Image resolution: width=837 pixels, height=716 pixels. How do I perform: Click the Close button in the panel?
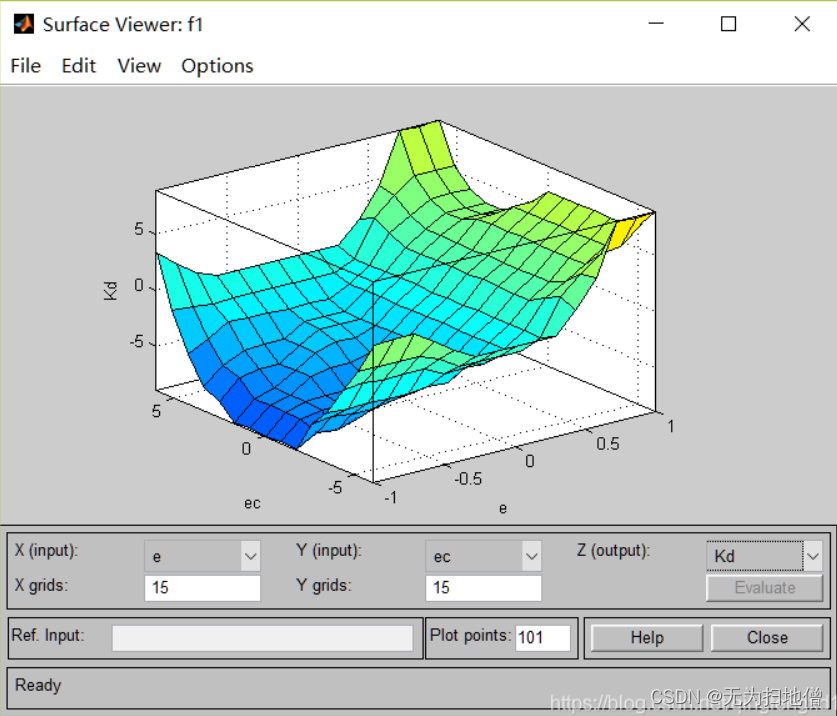pos(767,638)
